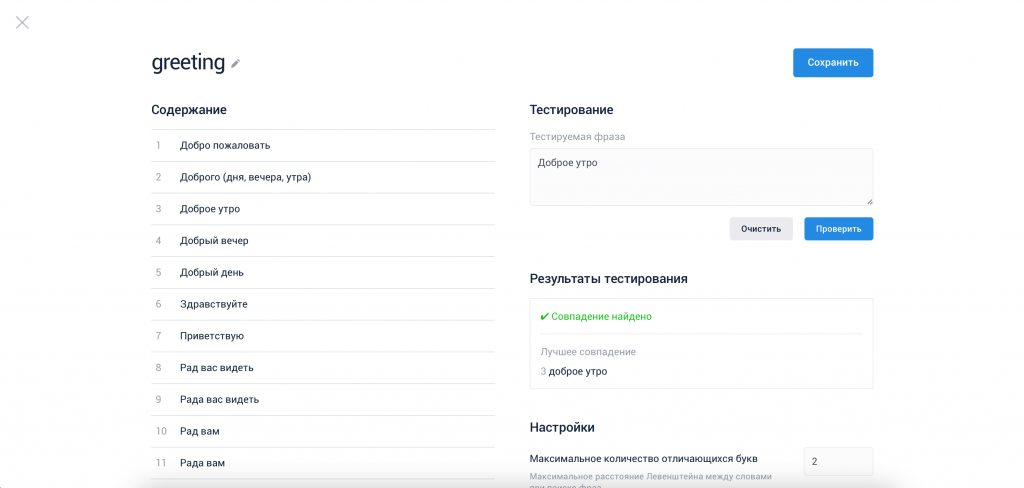Choose the Добрый вечер phrase
The height and width of the screenshot is (488, 1024).
tap(214, 241)
